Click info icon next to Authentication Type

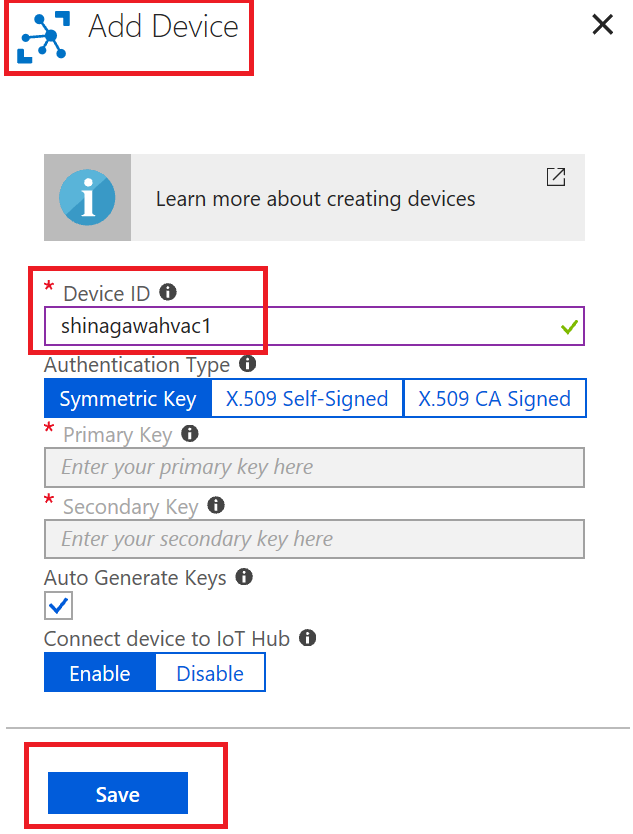[247, 364]
